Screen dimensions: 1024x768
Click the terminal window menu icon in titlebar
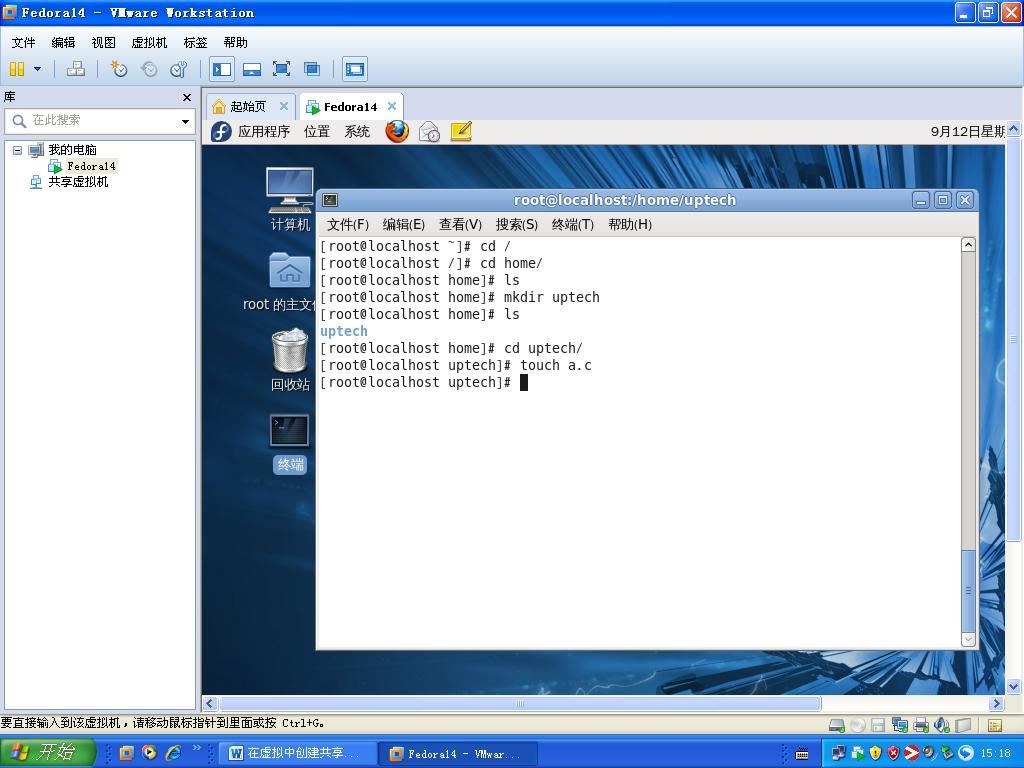[x=330, y=200]
